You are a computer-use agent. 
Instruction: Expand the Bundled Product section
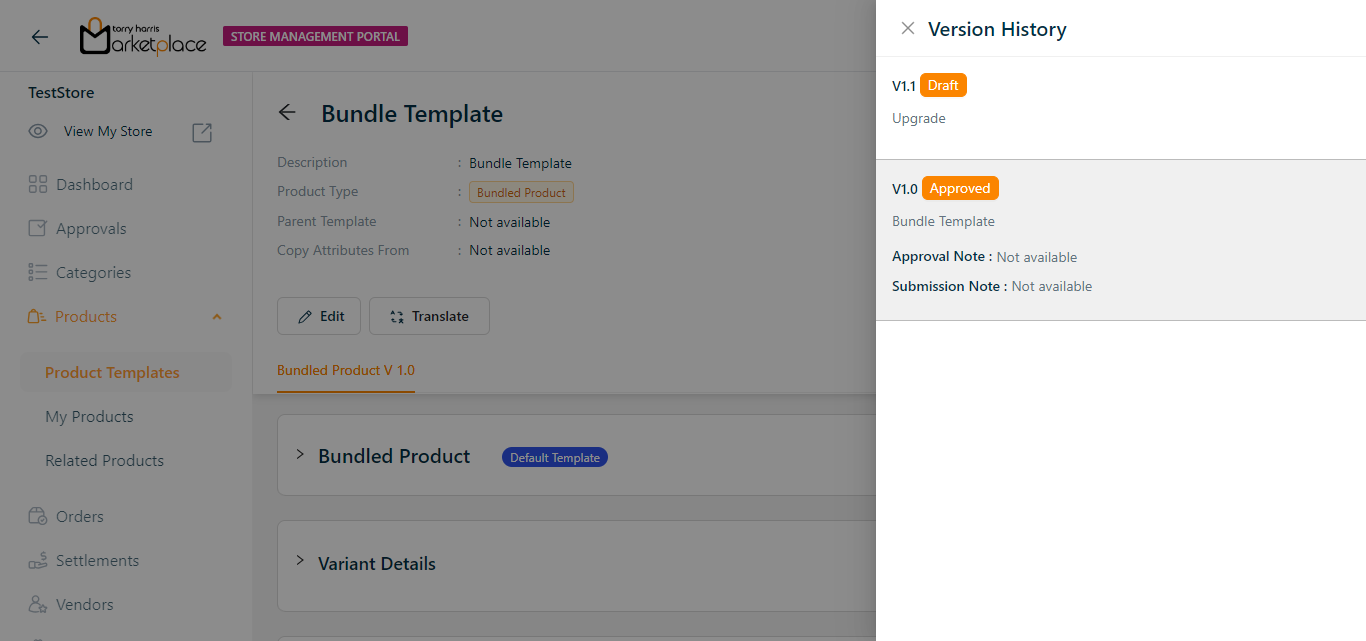coord(300,455)
